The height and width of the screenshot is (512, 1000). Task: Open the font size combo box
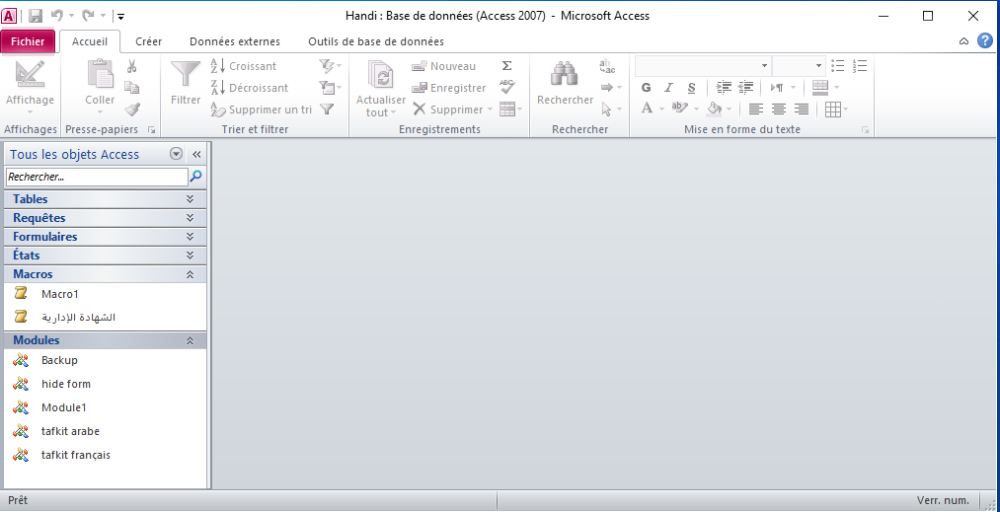(x=799, y=66)
